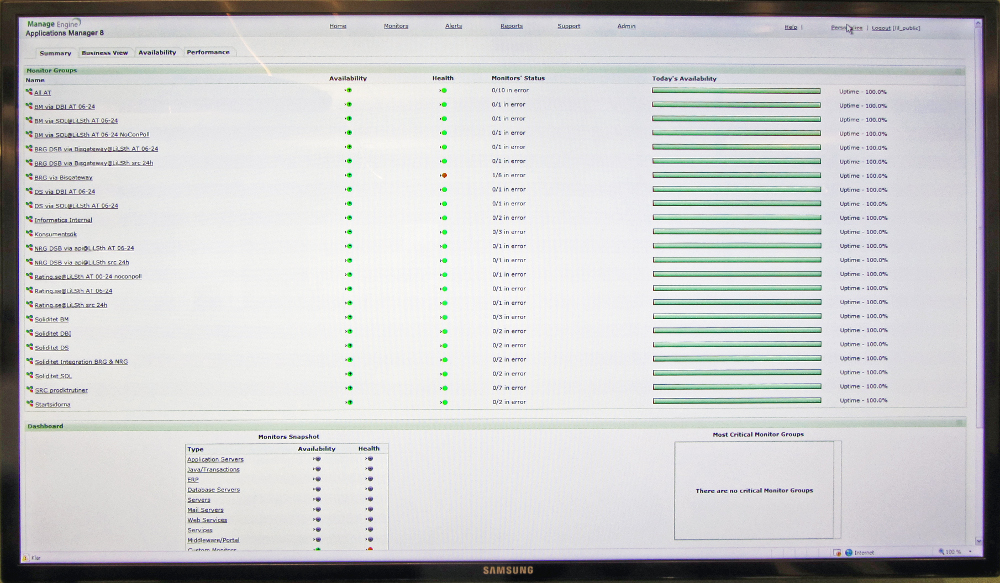Click the Help link

791,27
